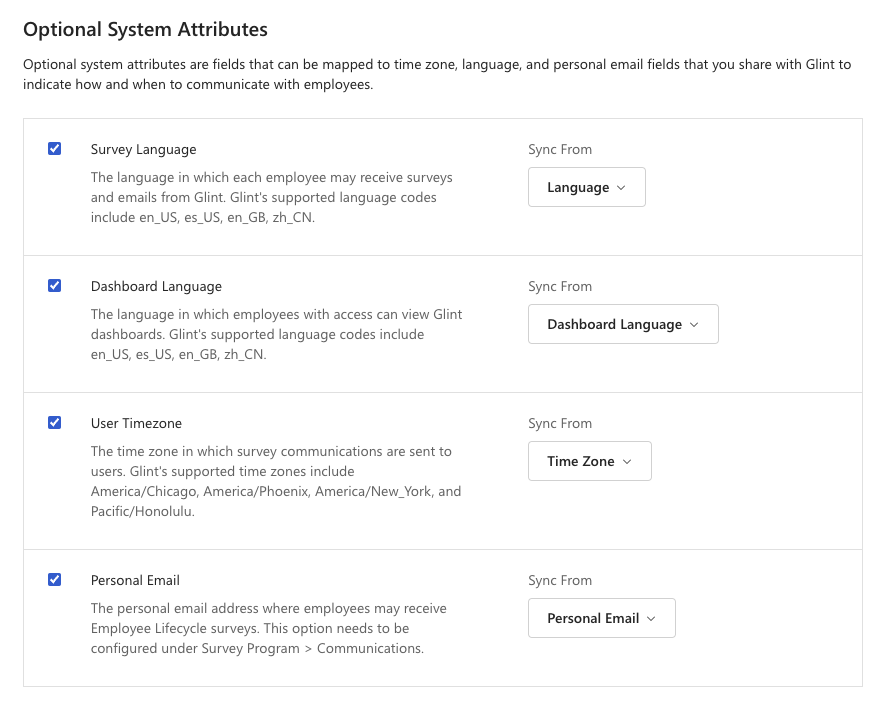Open the Personal Email sync dropdown

coord(601,617)
